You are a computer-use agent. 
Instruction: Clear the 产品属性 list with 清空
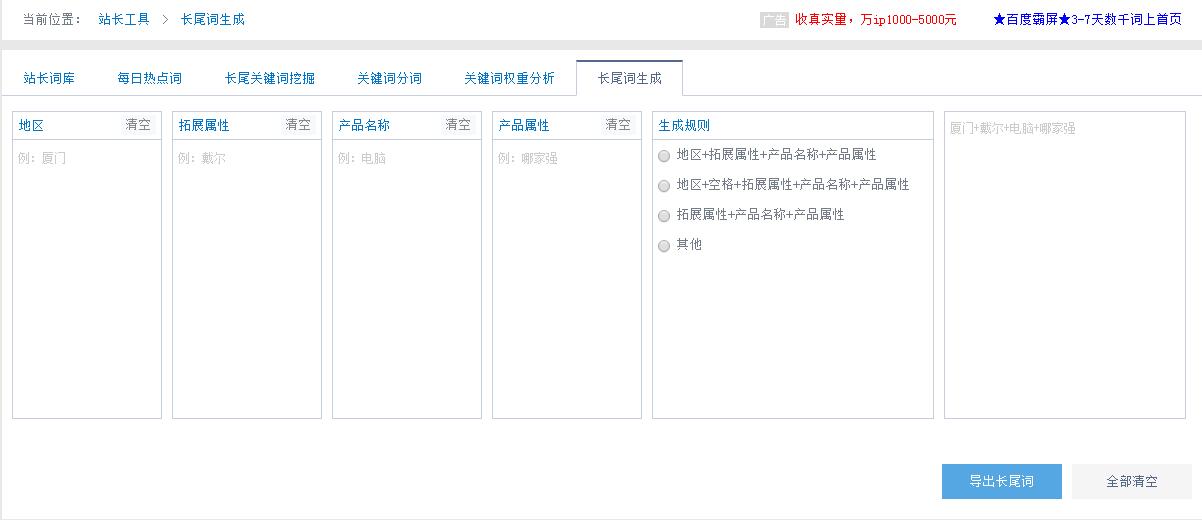(x=618, y=125)
